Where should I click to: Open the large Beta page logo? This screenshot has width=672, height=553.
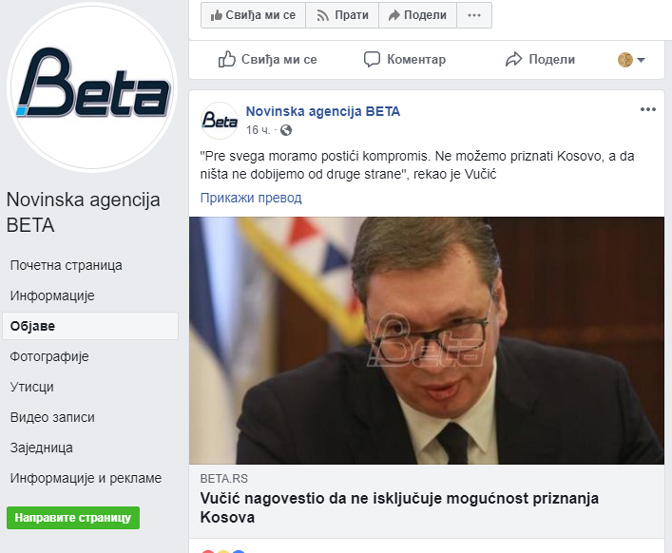click(92, 87)
